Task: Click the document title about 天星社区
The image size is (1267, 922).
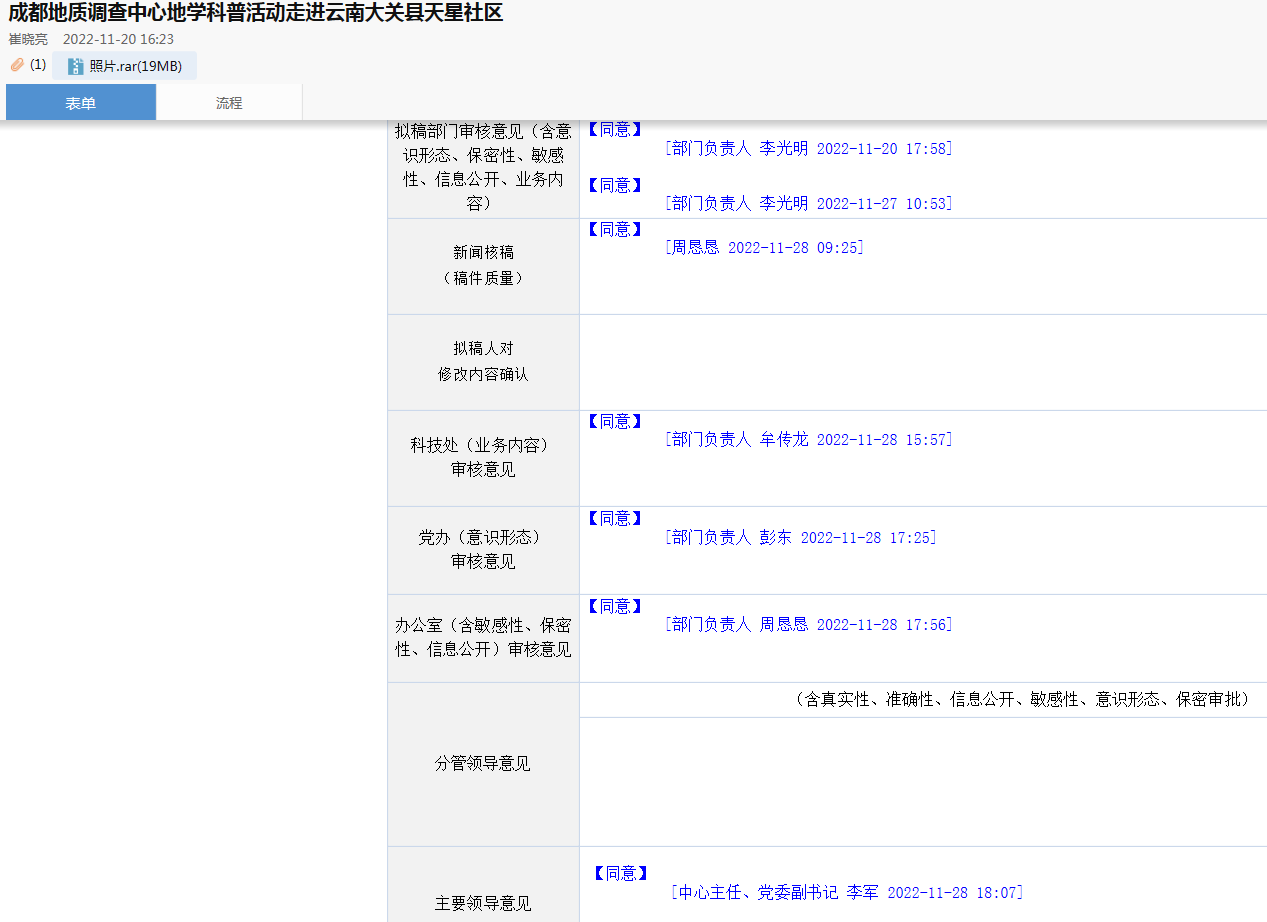Action: [x=256, y=14]
